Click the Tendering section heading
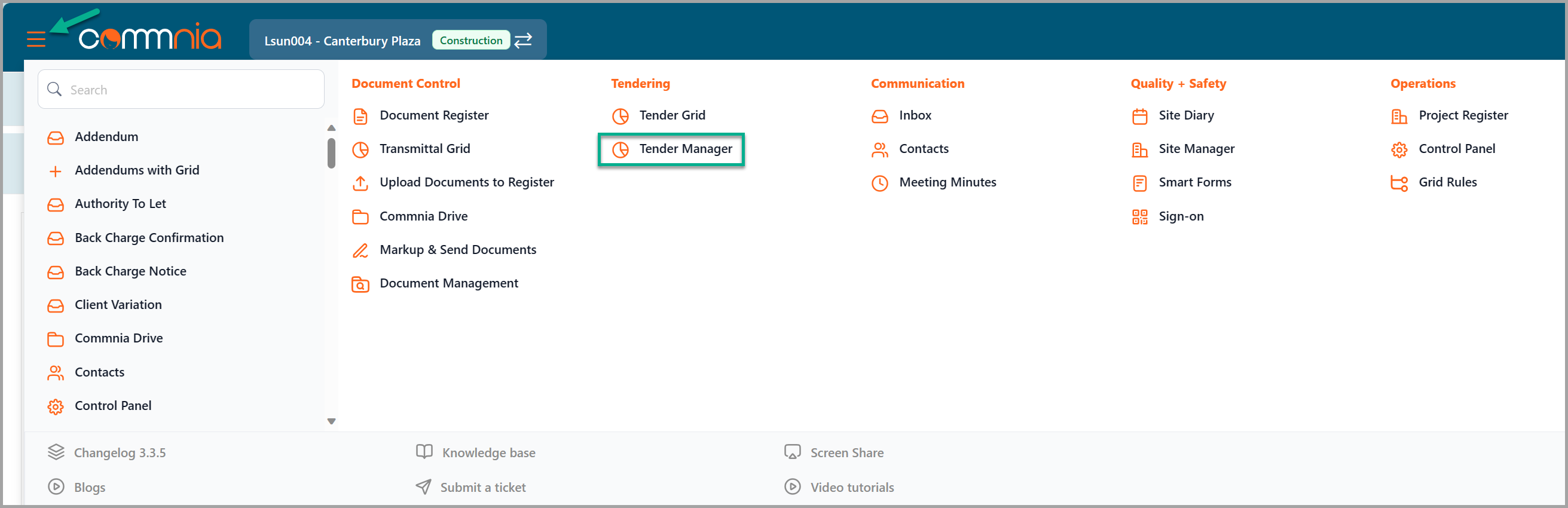 point(640,83)
